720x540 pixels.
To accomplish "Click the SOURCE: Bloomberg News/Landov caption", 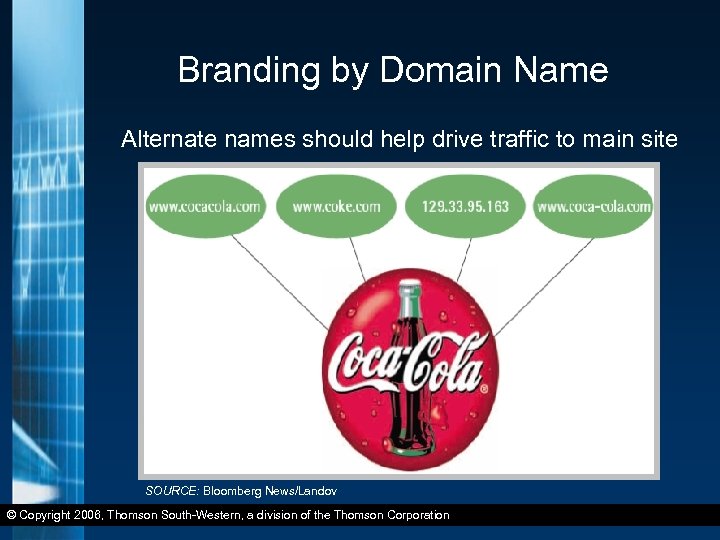I will click(241, 491).
